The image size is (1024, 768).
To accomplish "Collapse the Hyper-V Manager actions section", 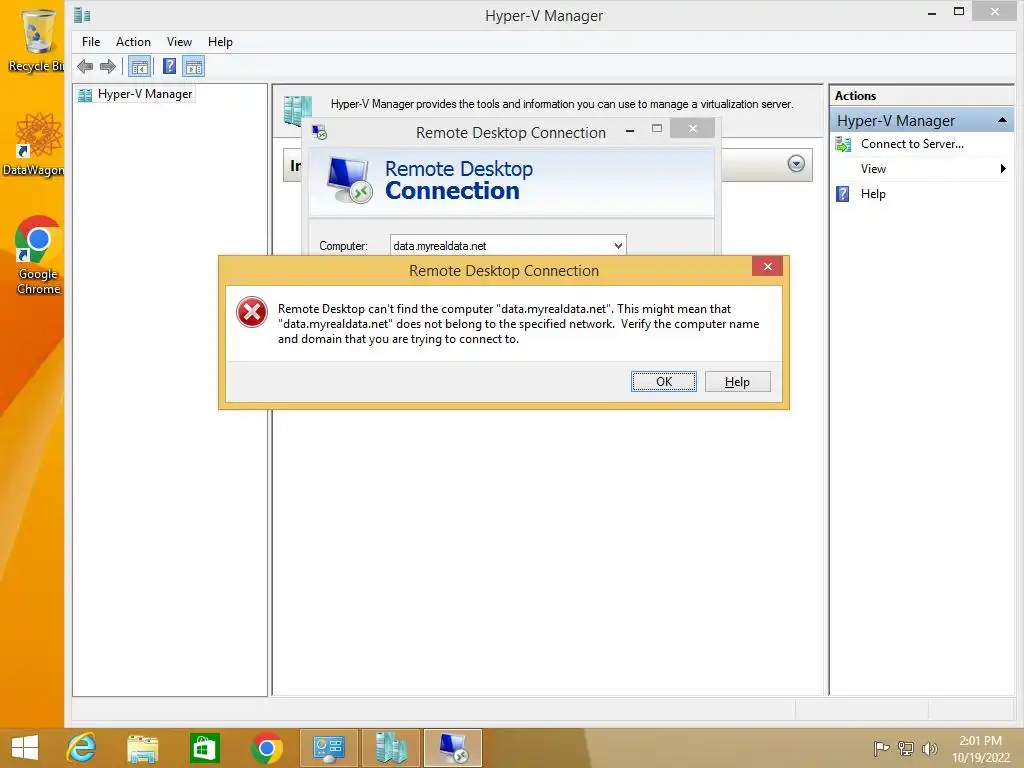I will tap(1002, 120).
